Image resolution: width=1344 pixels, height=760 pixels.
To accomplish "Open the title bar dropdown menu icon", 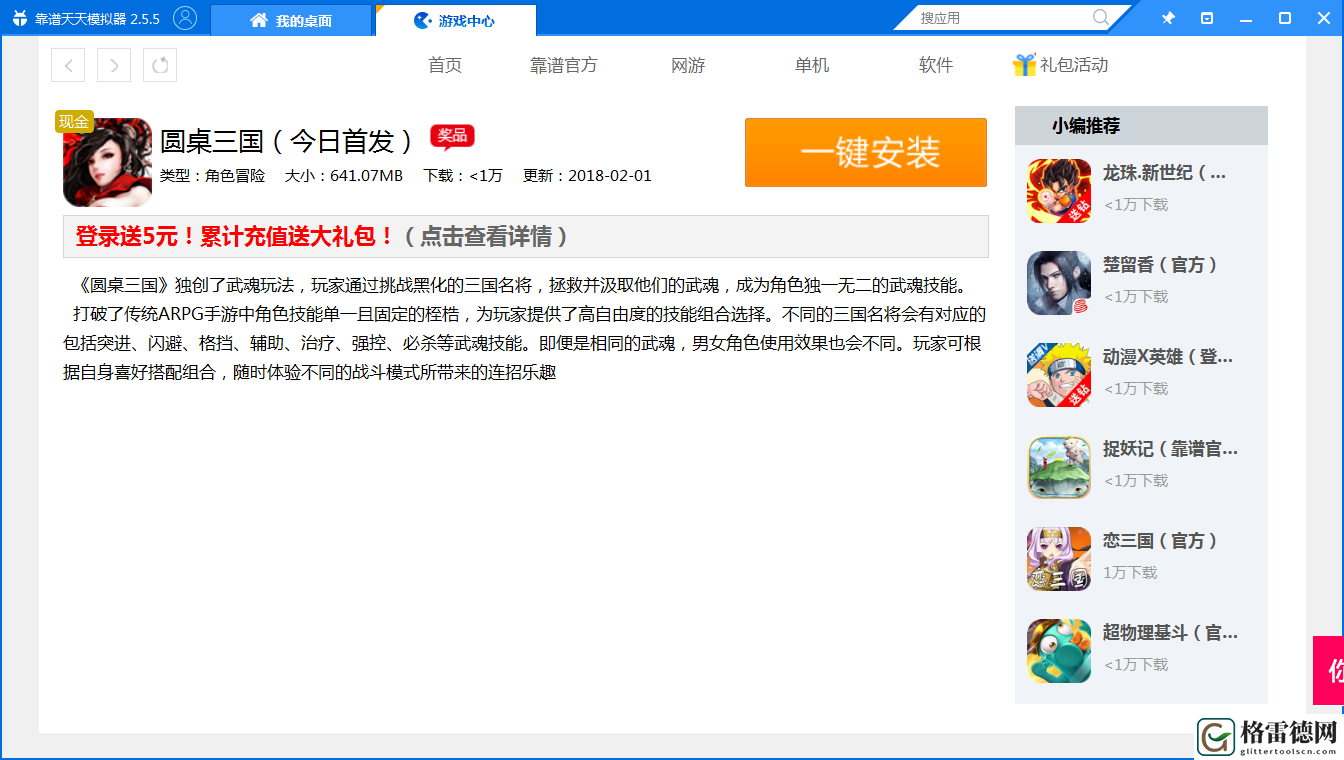I will (x=1207, y=18).
